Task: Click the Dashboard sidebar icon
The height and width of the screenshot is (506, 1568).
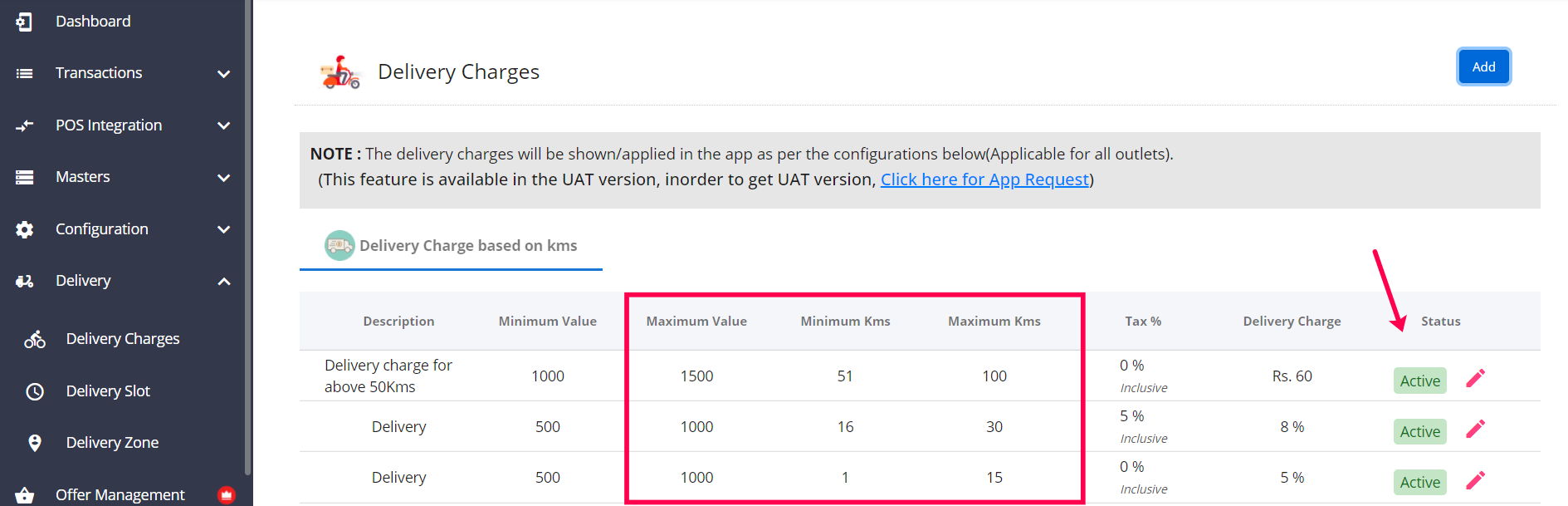Action: 24,22
